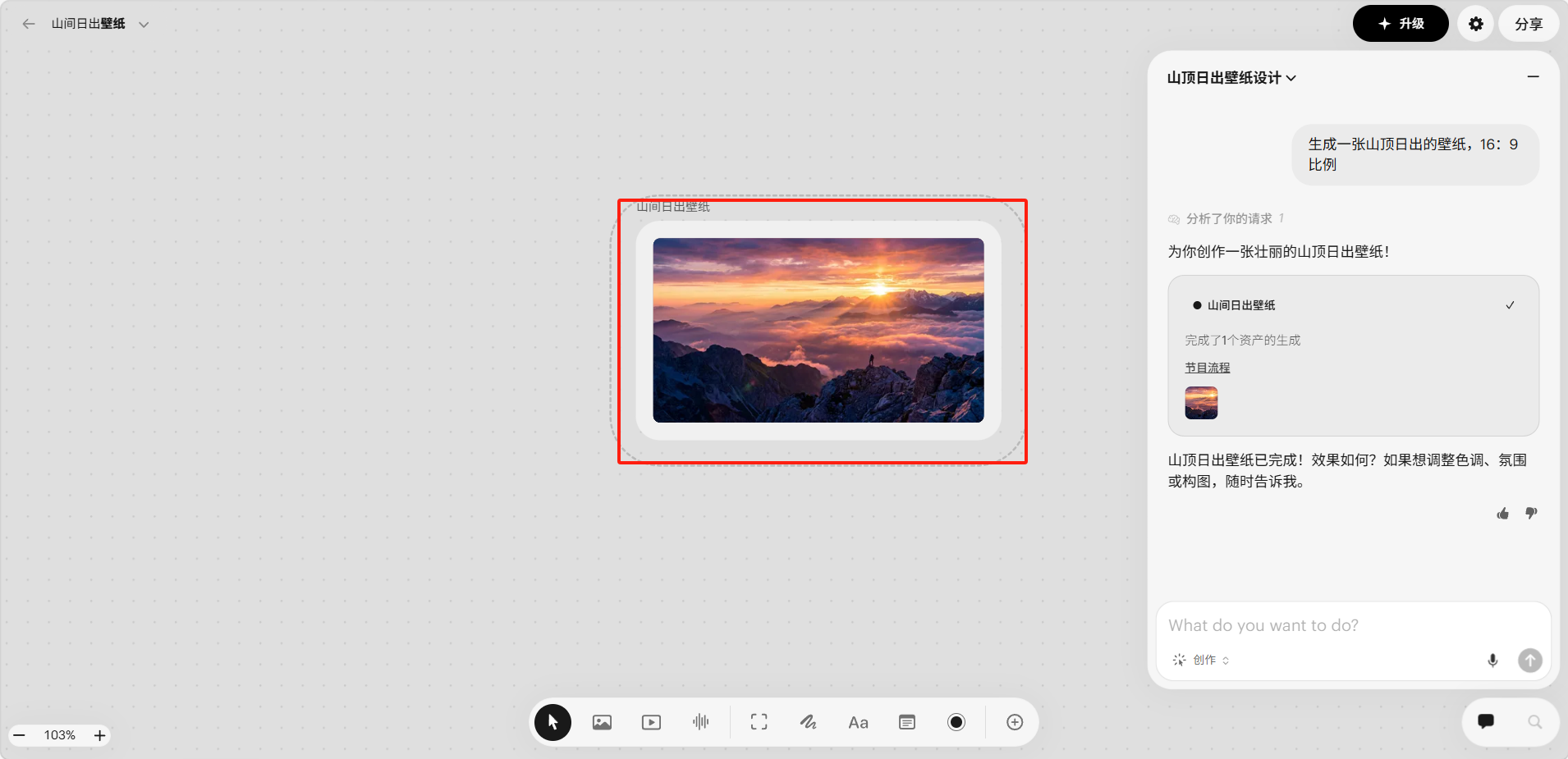Image resolution: width=1568 pixels, height=759 pixels.
Task: Click the thumbs down feedback icon
Action: [x=1531, y=514]
